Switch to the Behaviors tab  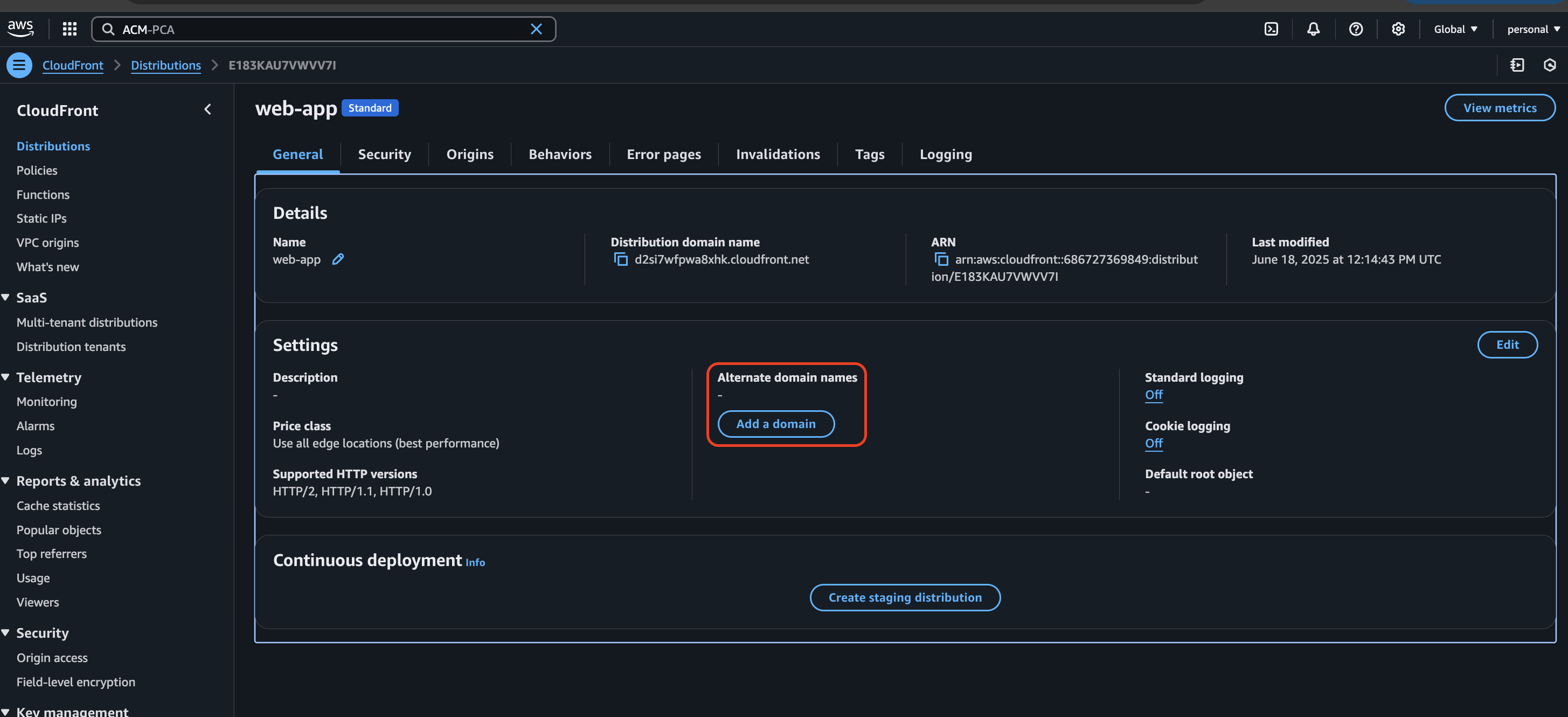(x=560, y=154)
